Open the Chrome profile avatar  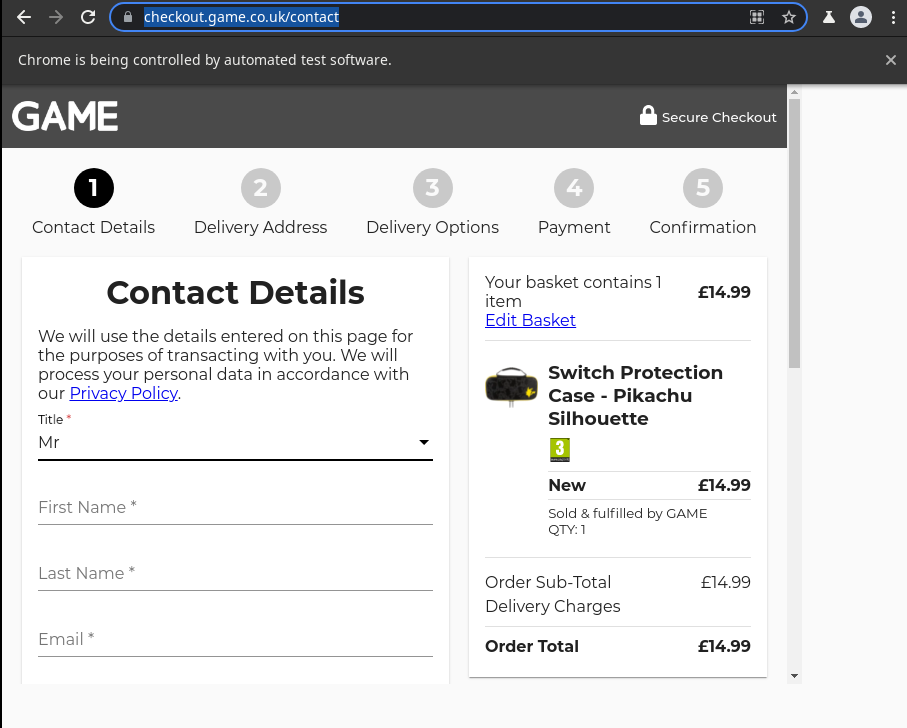tap(861, 17)
